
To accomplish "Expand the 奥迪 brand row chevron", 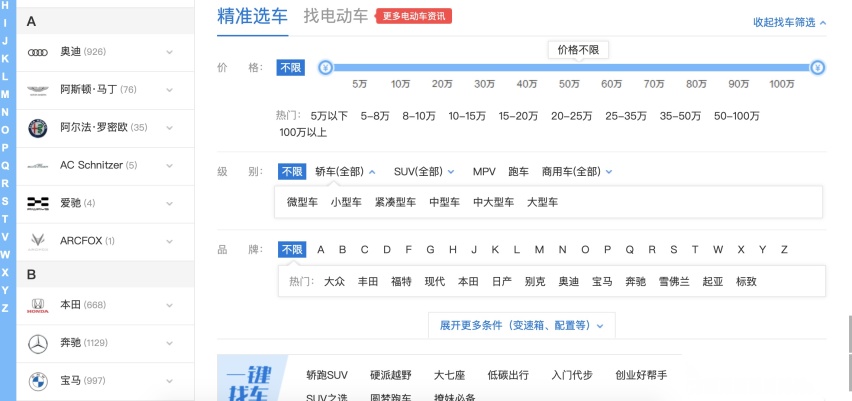I will 170,52.
